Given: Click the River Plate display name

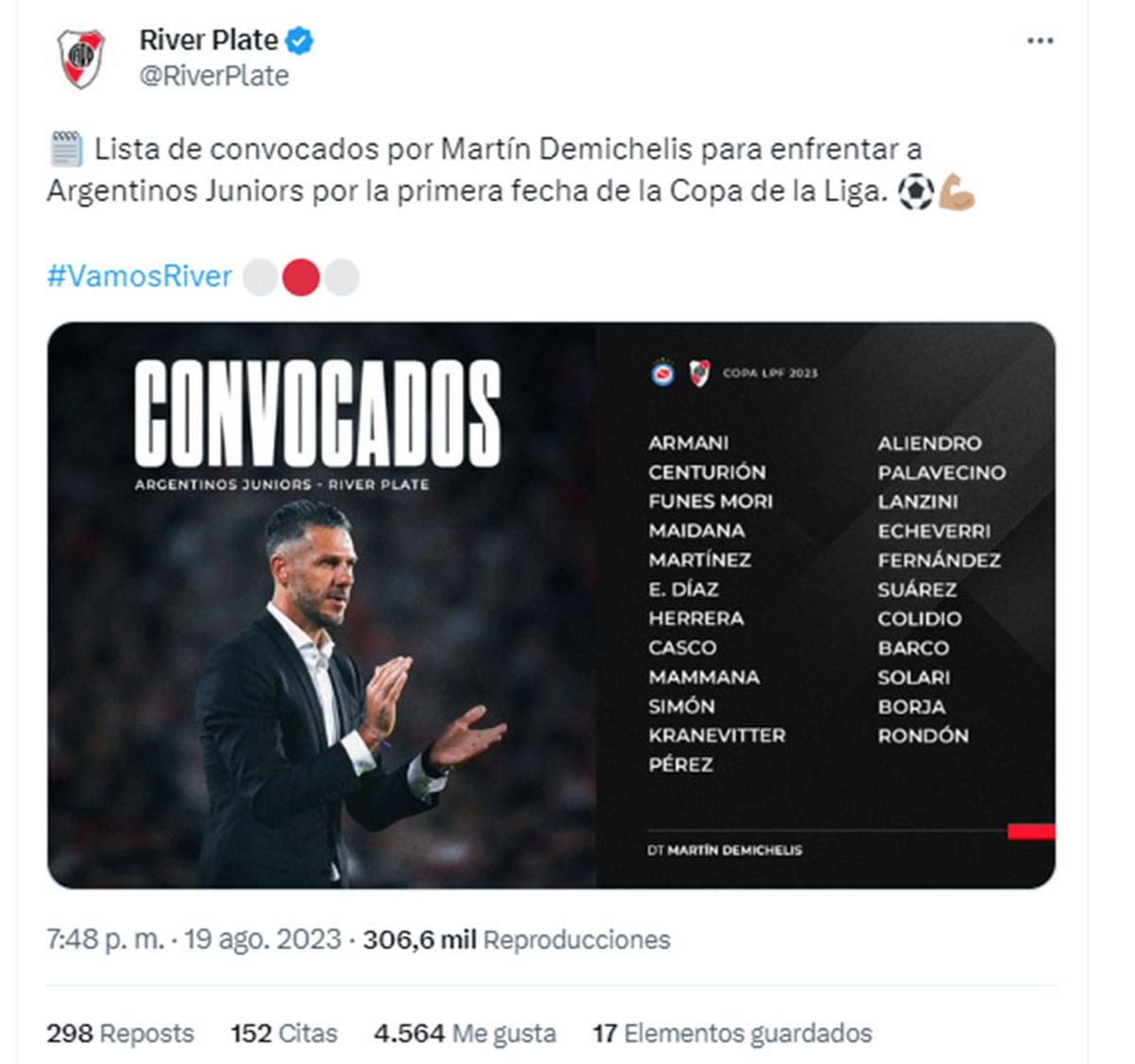Looking at the screenshot, I should pyautogui.click(x=208, y=40).
